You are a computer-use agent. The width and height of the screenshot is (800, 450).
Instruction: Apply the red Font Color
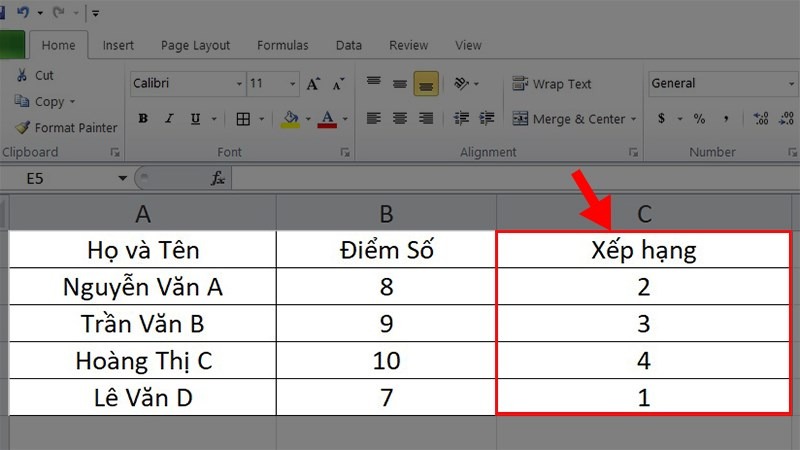327,119
